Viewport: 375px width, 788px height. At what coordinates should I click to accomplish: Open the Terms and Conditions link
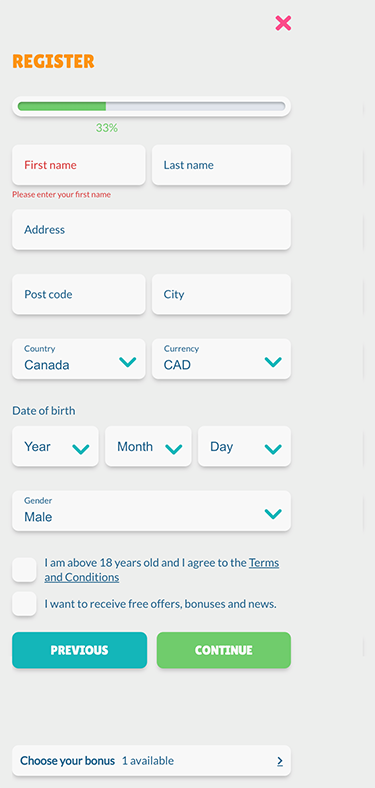click(162, 570)
